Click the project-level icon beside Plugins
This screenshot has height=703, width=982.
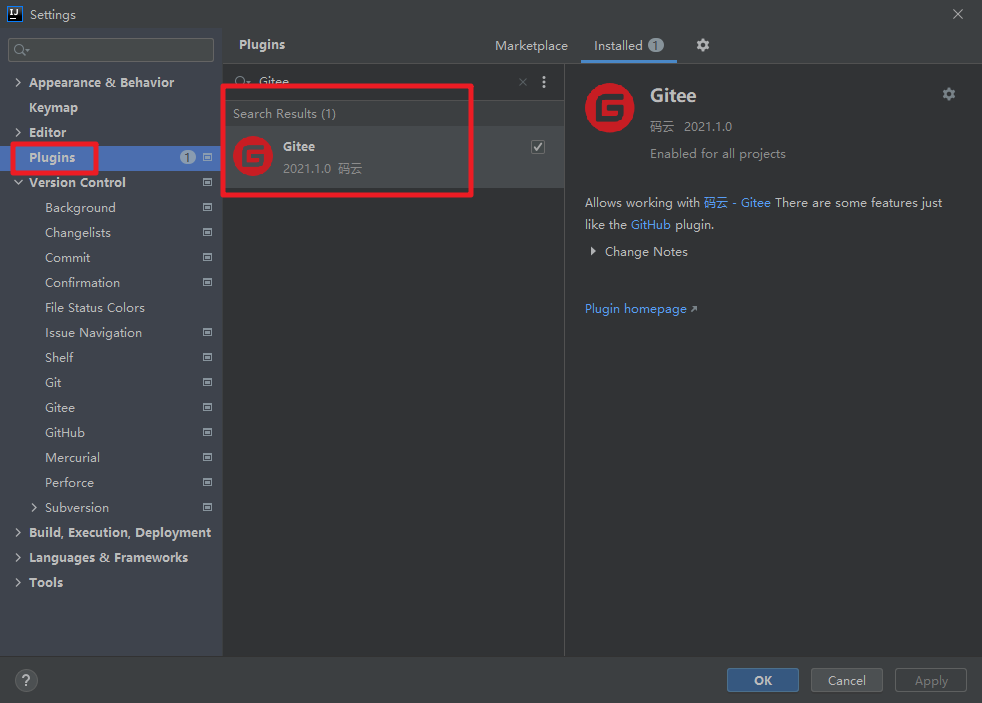point(207,157)
